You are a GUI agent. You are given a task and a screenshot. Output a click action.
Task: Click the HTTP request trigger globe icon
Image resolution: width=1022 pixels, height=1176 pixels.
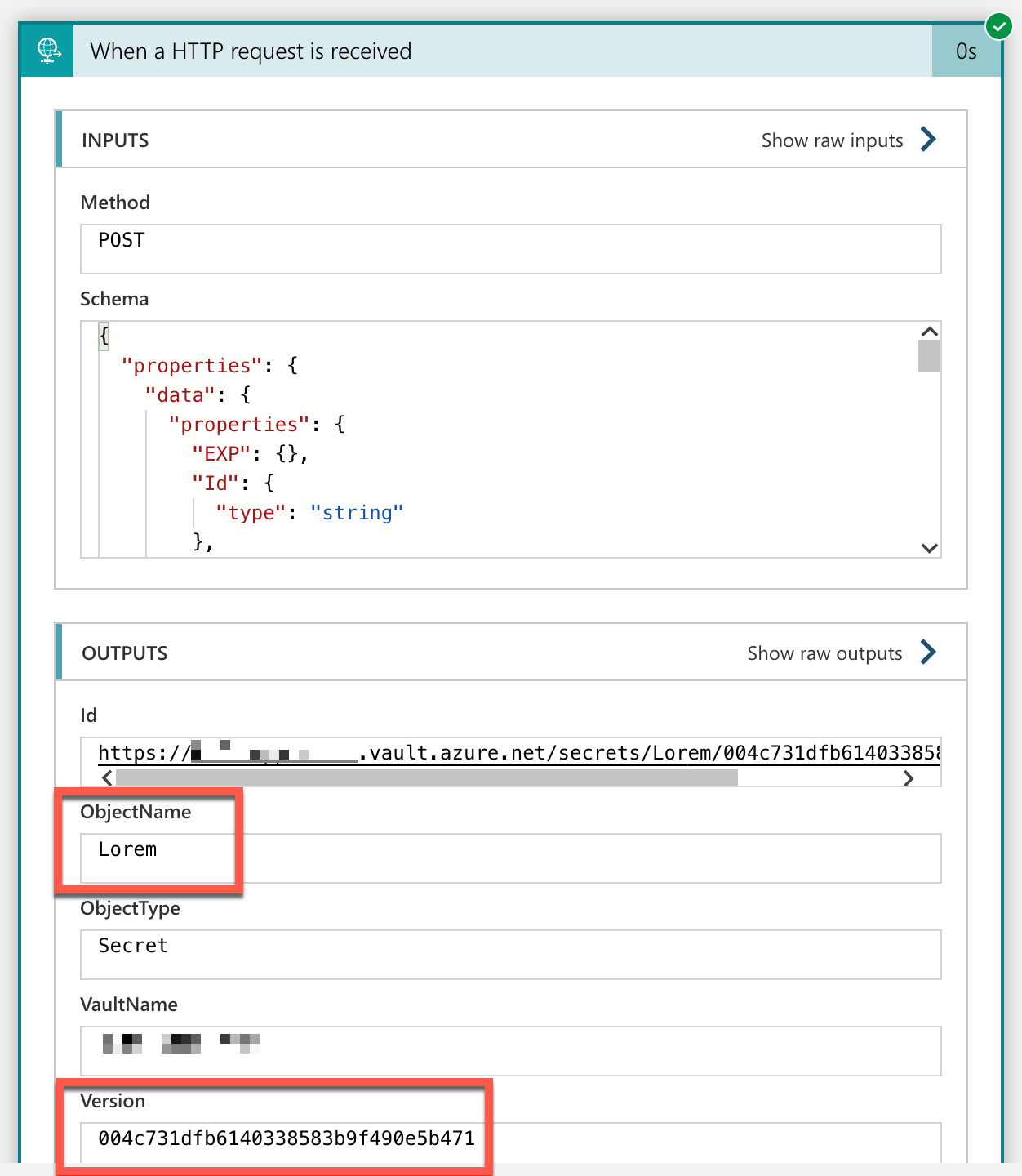point(47,51)
